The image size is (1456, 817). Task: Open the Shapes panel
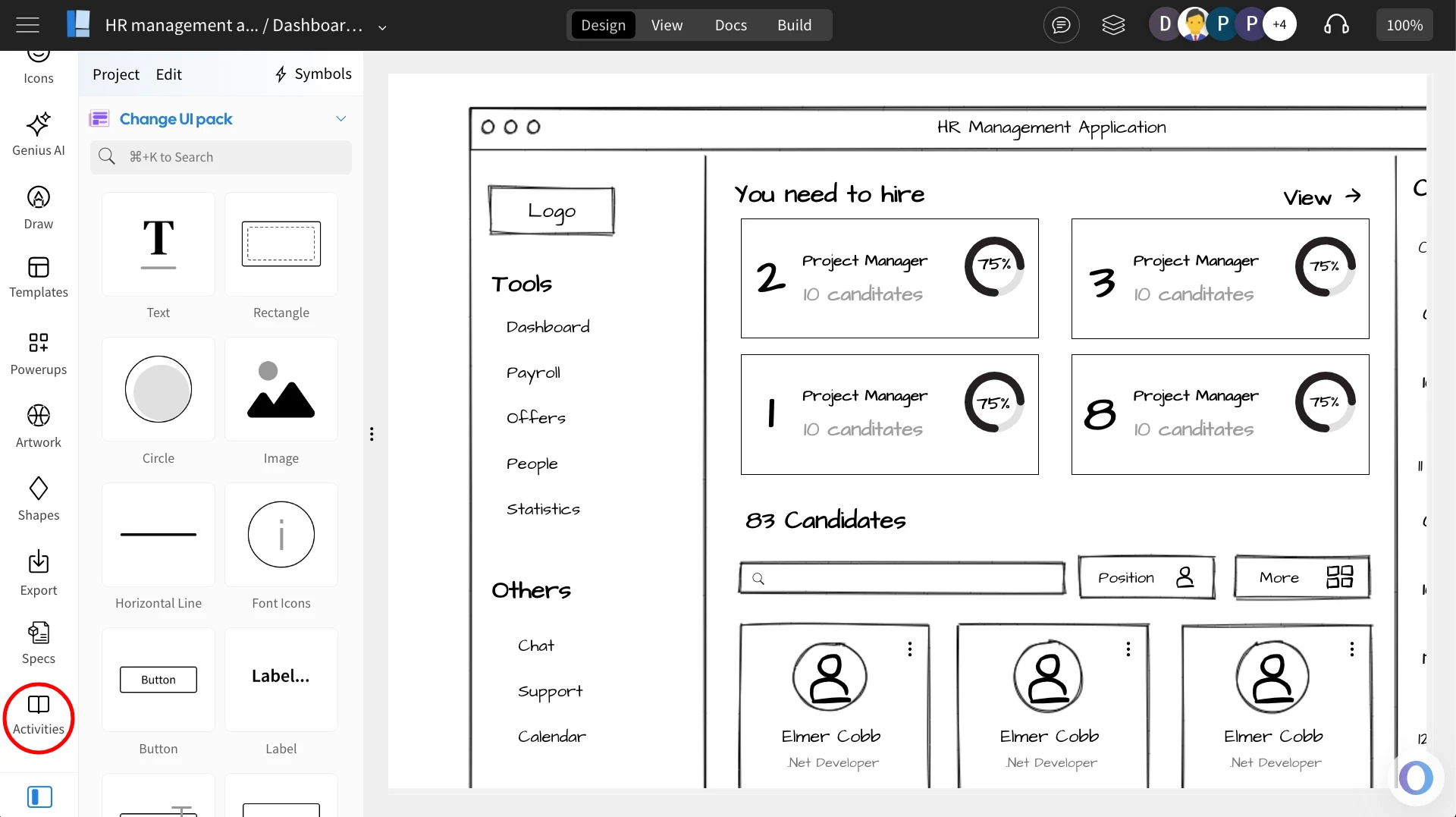(x=38, y=498)
